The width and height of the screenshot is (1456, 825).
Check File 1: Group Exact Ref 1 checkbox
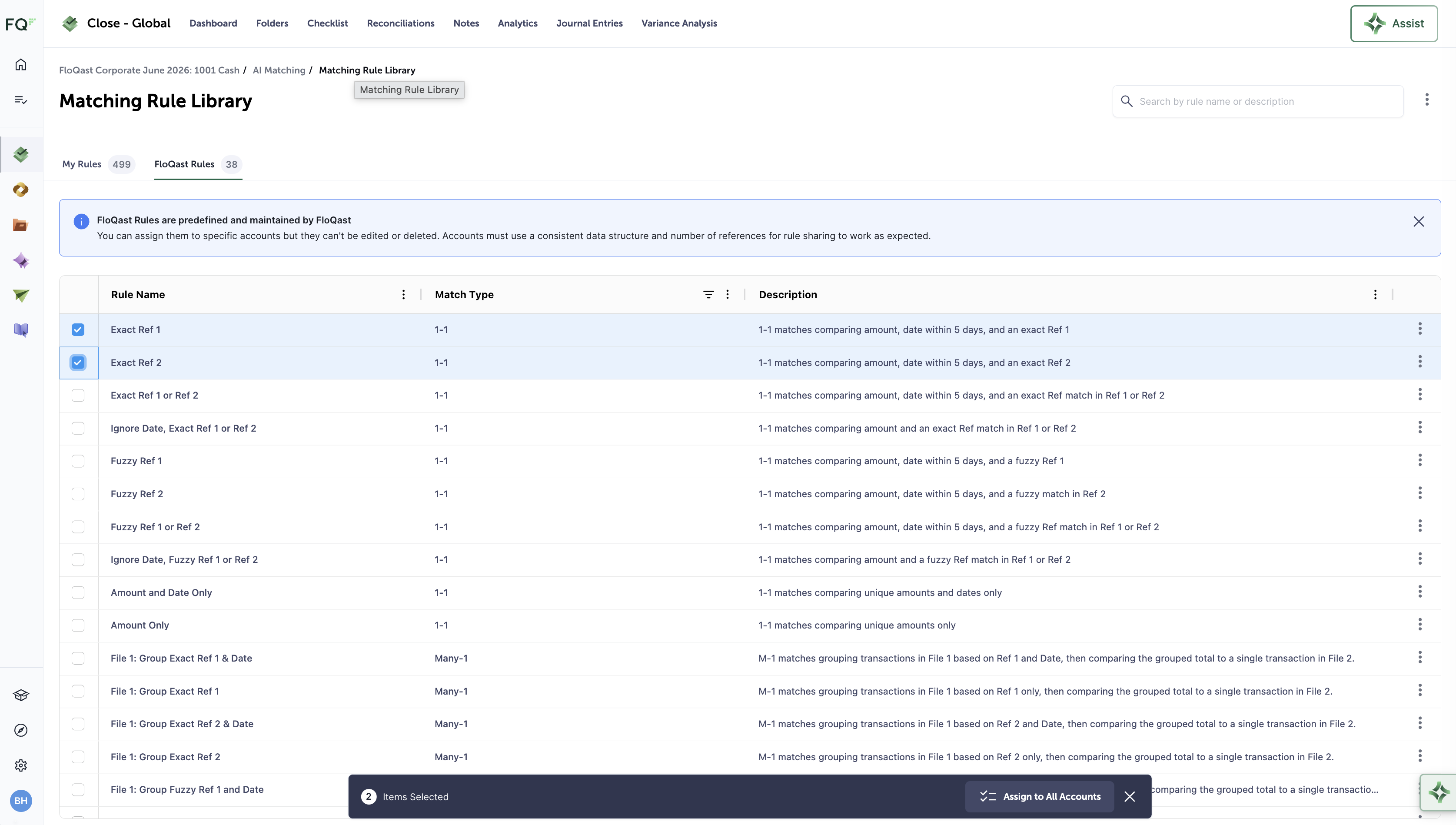tap(78, 691)
